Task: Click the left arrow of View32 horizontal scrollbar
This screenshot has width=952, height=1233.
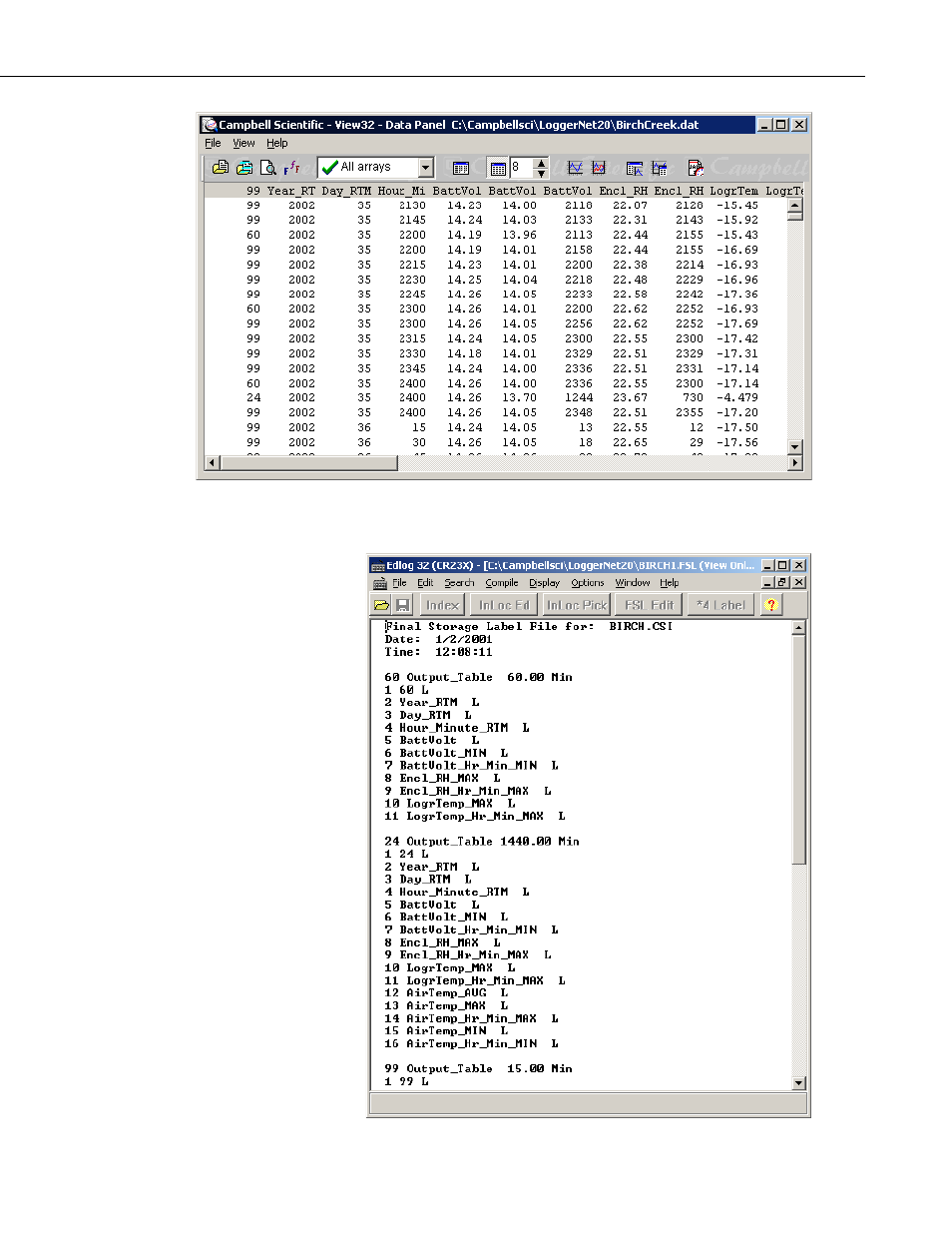Action: tap(212, 463)
